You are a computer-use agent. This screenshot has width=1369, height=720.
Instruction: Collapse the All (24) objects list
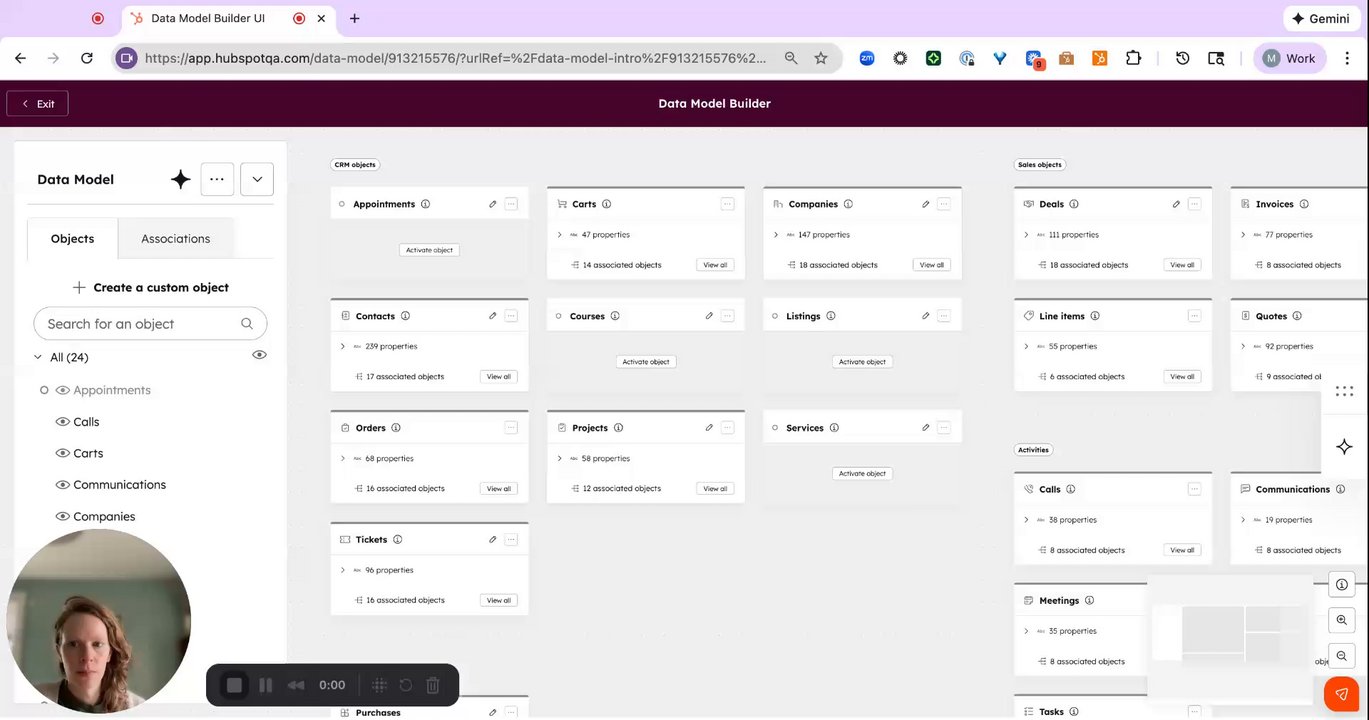38,358
